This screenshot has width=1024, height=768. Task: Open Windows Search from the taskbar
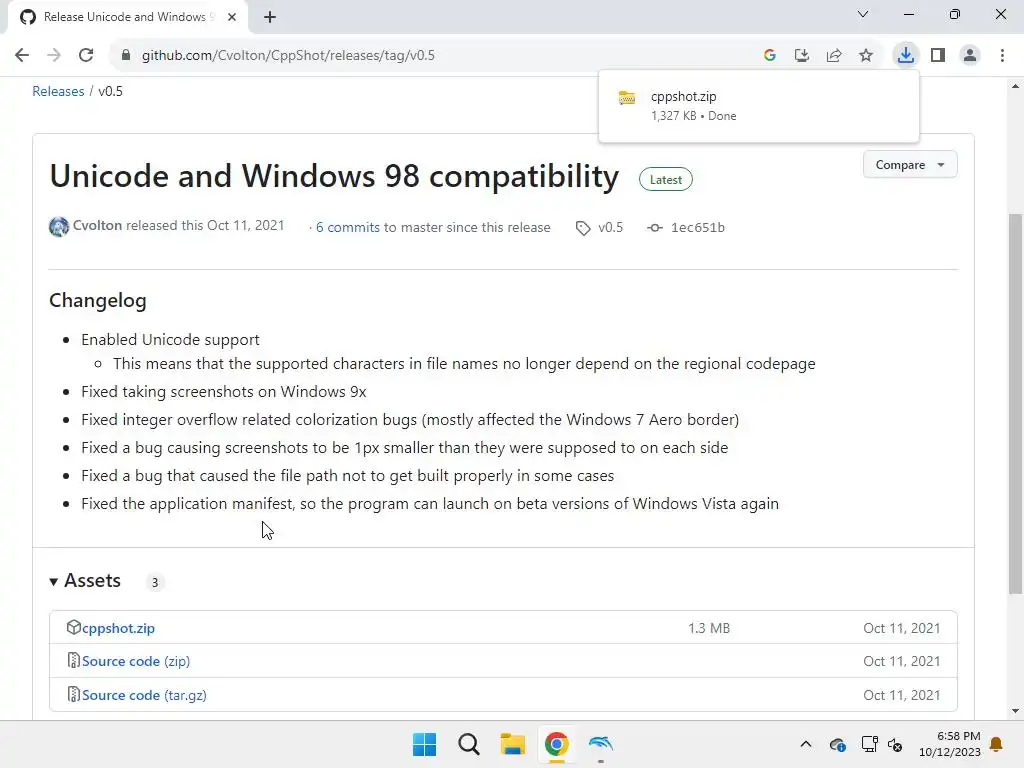pos(468,744)
